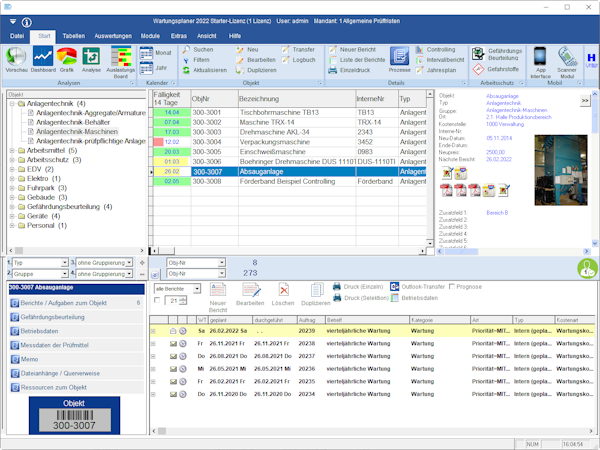The width and height of the screenshot is (600, 450).
Task: Click Druck (Einzeln) printer
Action: coord(358,287)
